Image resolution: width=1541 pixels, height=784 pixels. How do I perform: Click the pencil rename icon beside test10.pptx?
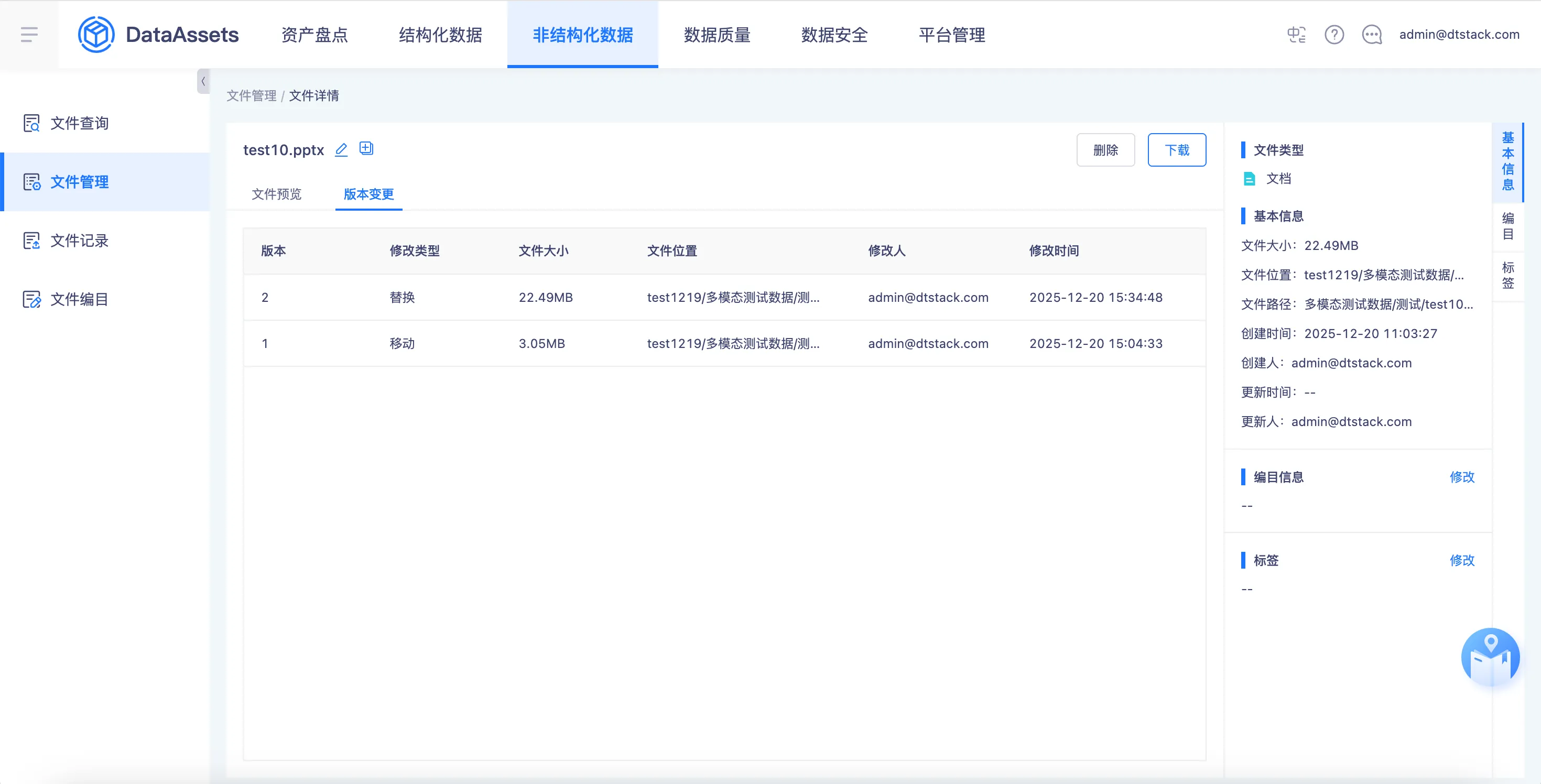341,149
